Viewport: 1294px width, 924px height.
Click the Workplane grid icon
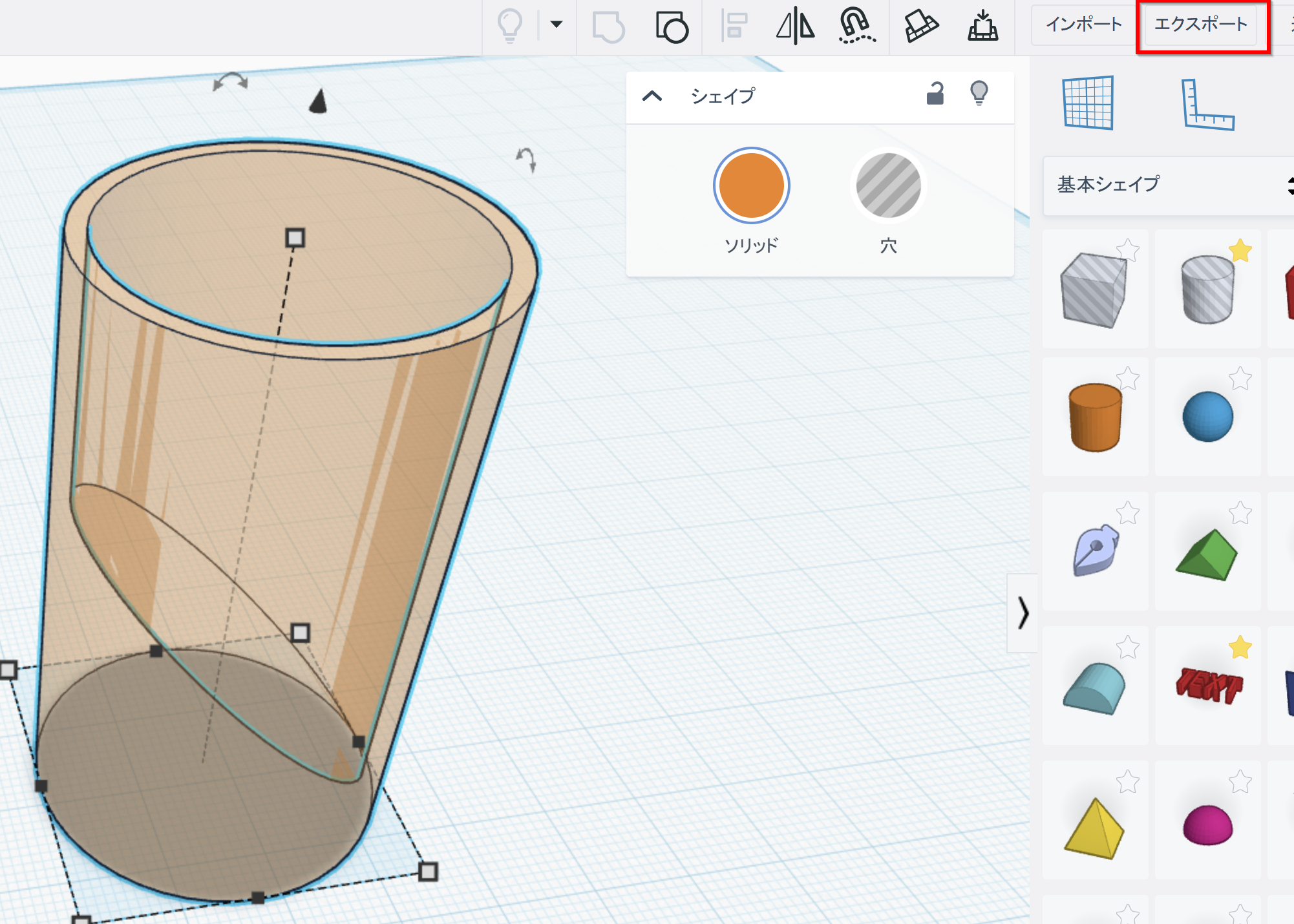(1088, 103)
